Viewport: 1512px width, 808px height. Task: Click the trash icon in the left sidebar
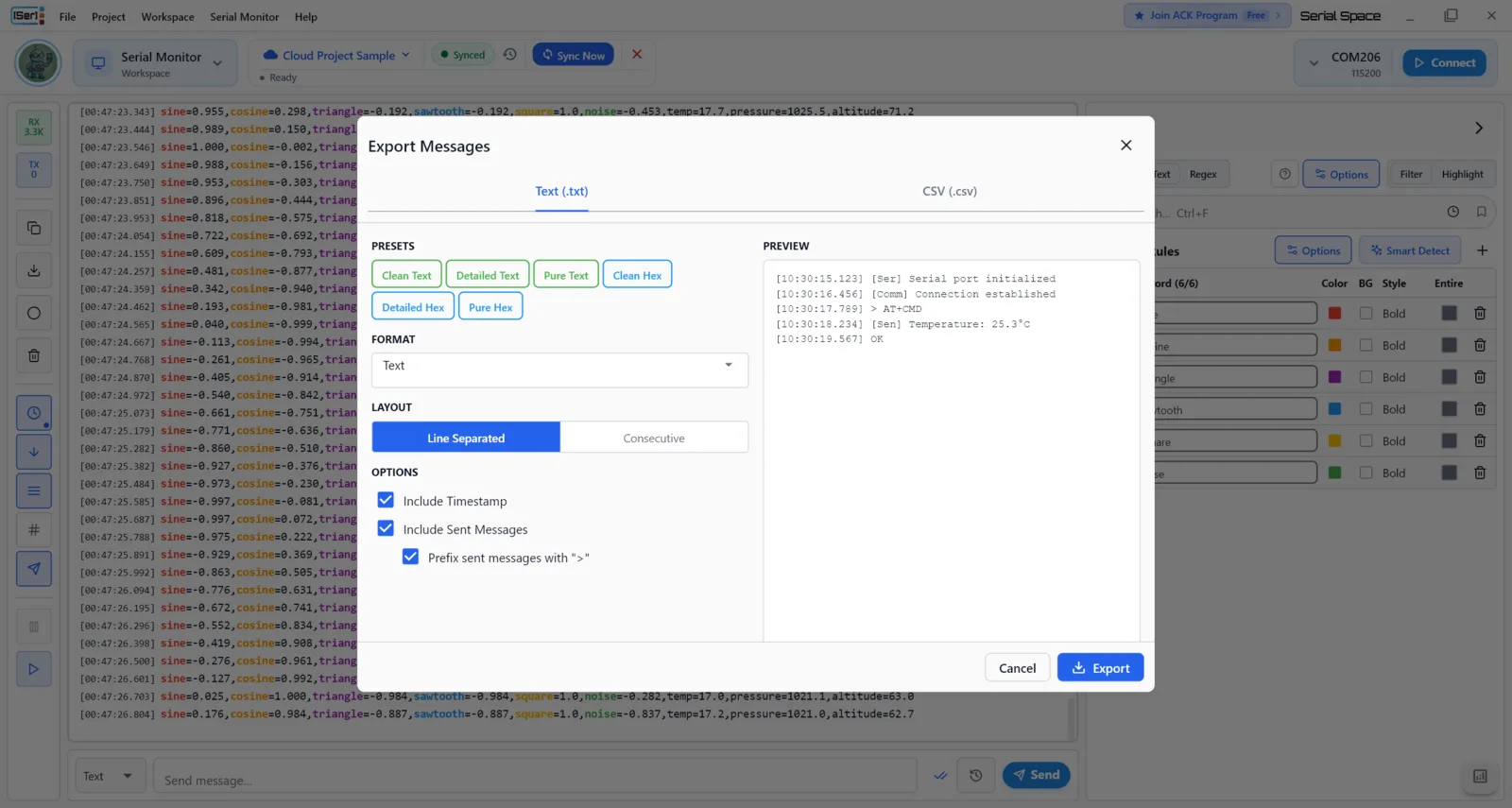(34, 356)
